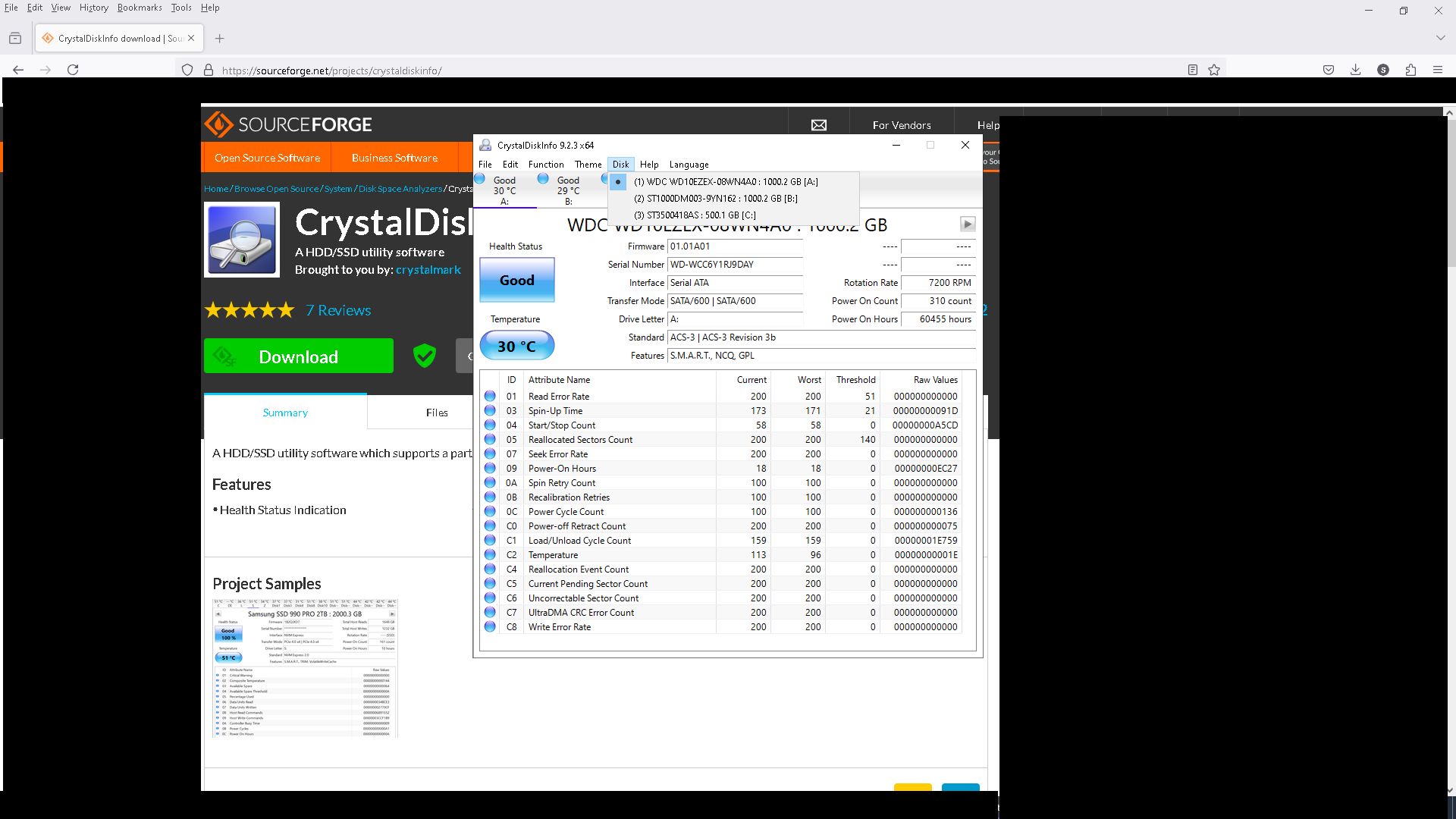Open the Samsung SSD project sample thumbnail
This screenshot has width=1456, height=819.
(x=305, y=667)
